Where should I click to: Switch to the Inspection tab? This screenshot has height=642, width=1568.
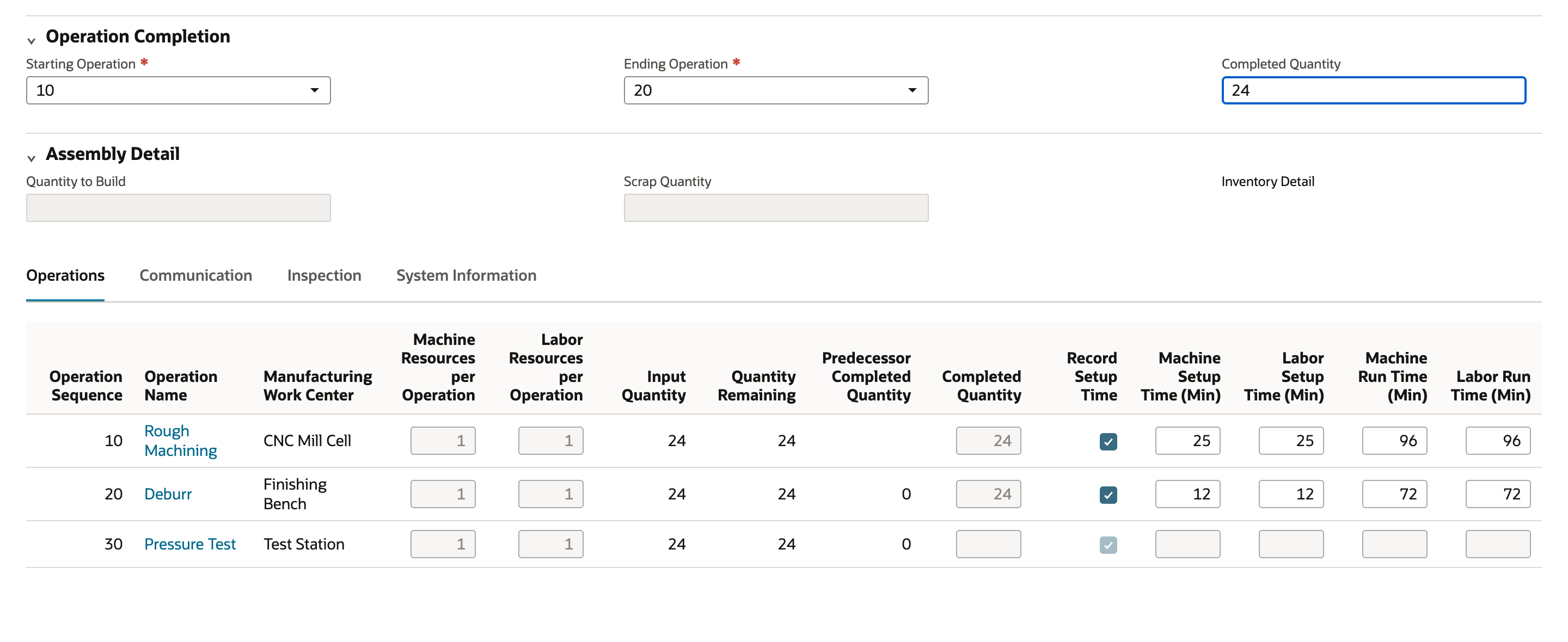coord(324,276)
